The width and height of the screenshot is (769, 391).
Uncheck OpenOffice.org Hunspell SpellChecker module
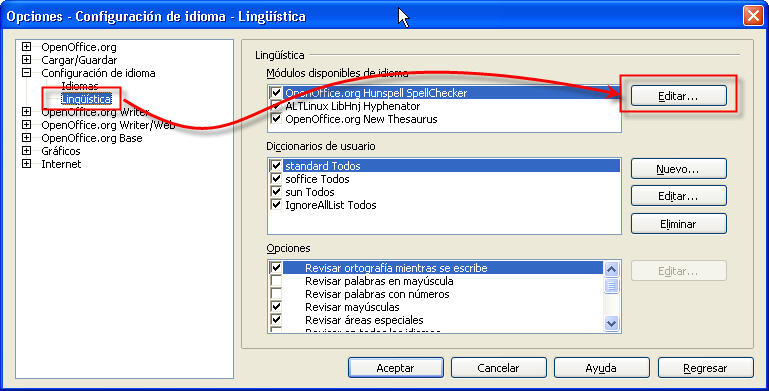click(x=276, y=93)
